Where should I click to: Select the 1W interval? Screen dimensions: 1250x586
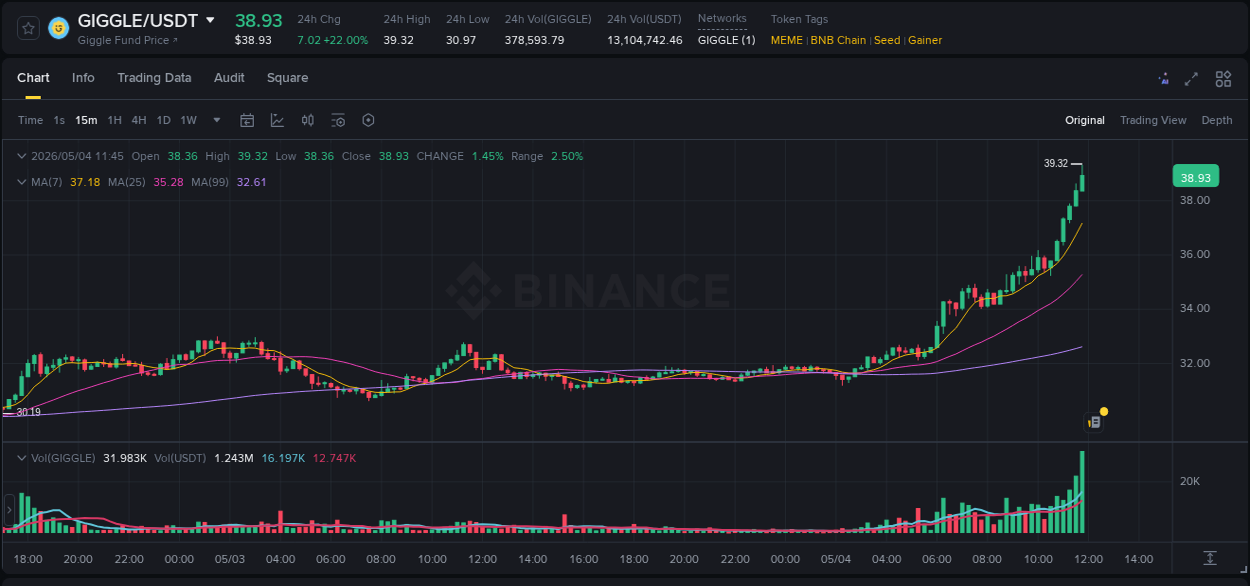click(188, 120)
